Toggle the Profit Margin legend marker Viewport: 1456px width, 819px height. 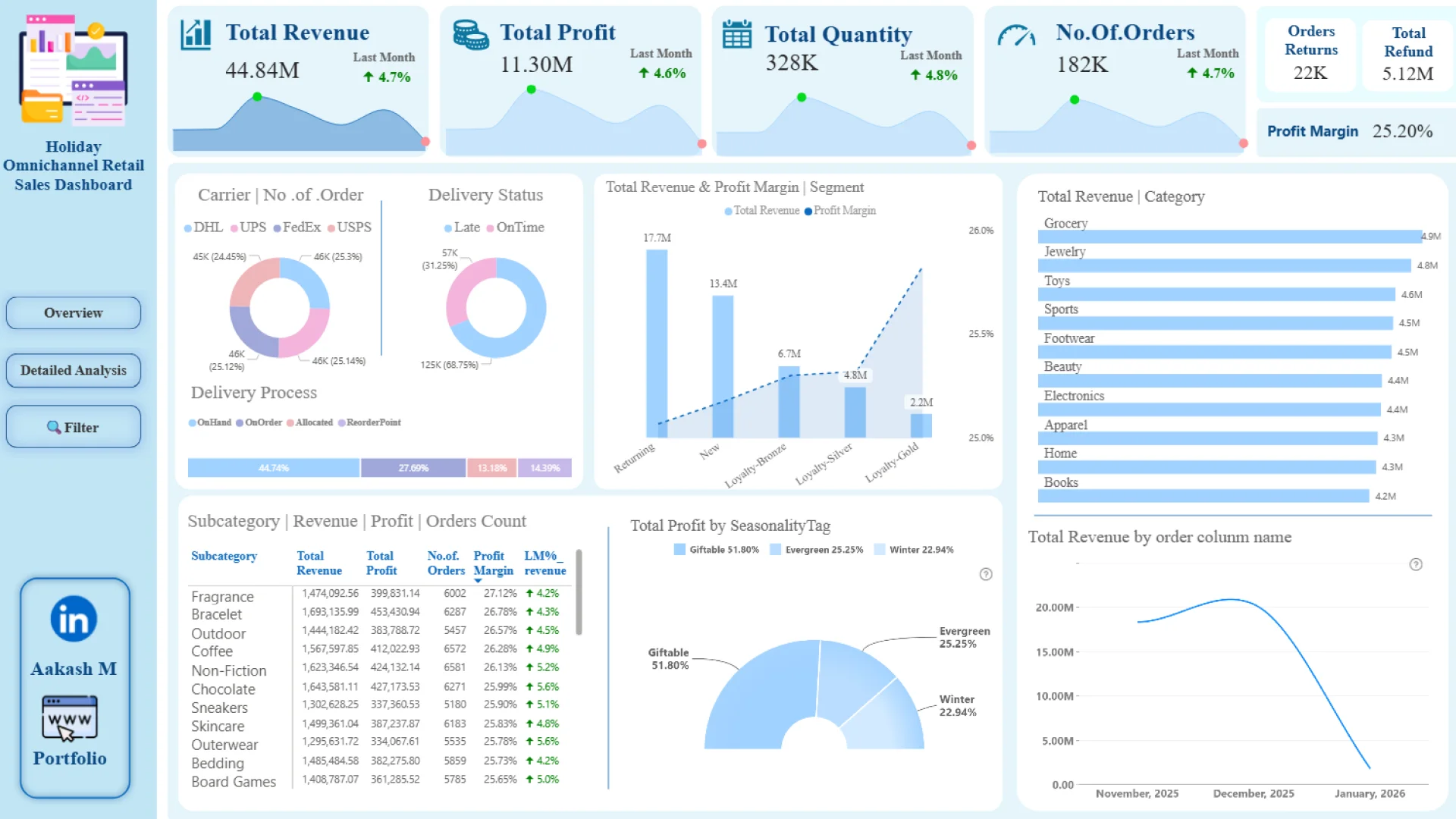[808, 211]
